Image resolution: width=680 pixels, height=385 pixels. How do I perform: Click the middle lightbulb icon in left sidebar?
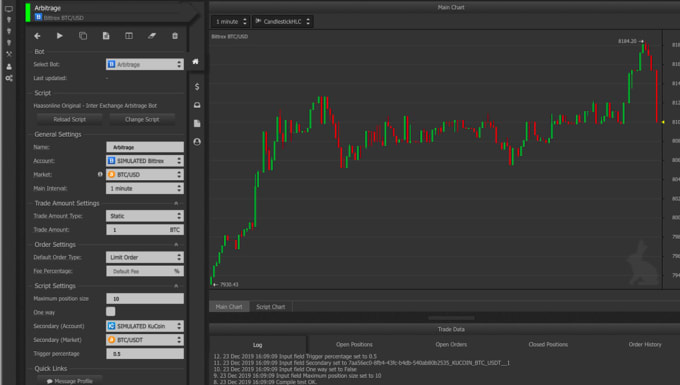9,31
